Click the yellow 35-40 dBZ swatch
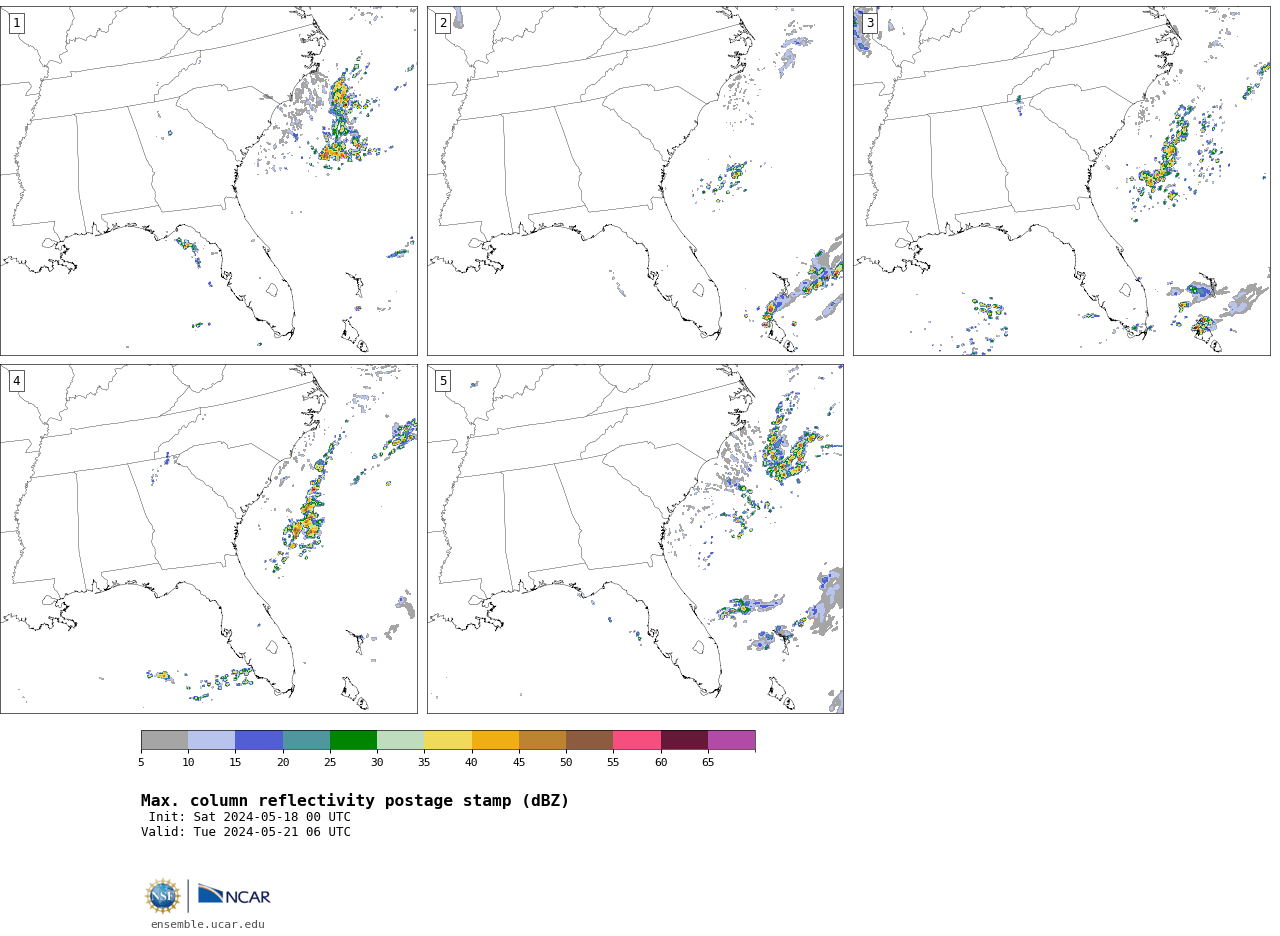 tap(448, 740)
